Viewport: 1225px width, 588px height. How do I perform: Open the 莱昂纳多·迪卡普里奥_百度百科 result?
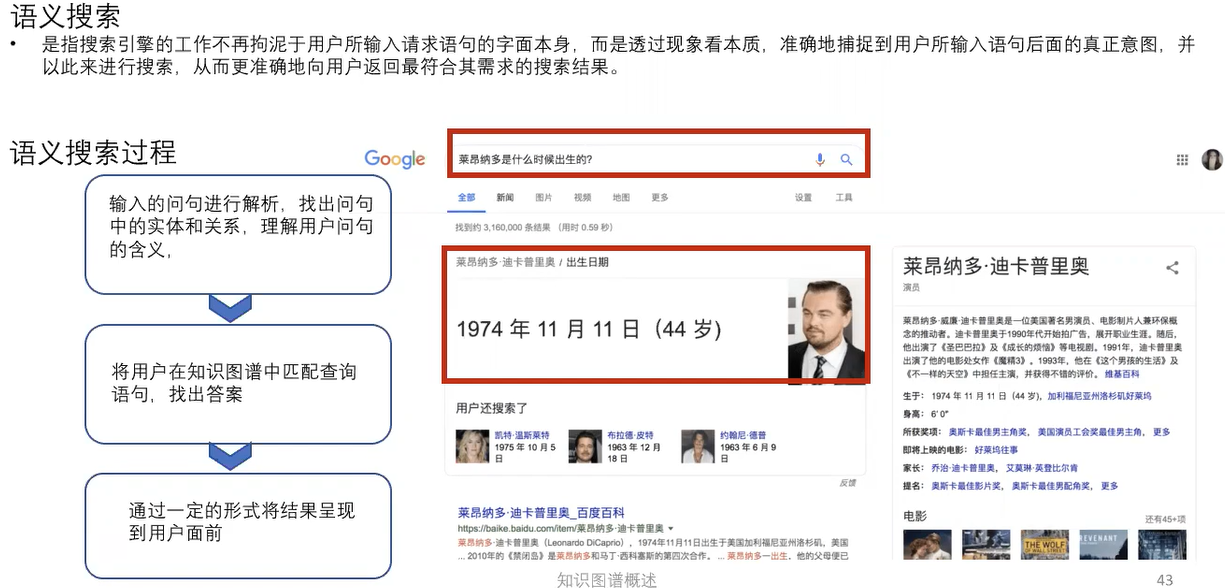click(x=541, y=511)
